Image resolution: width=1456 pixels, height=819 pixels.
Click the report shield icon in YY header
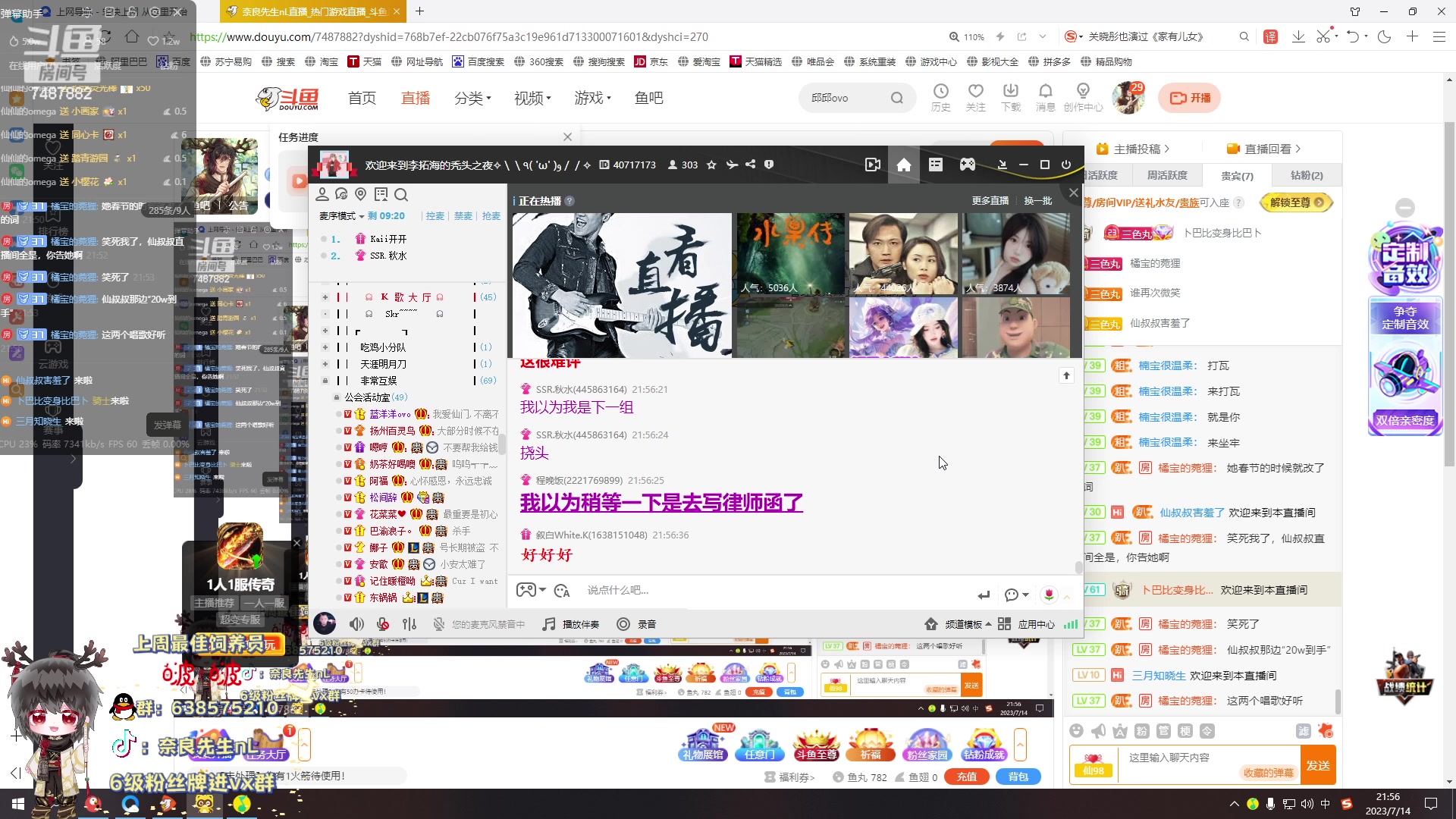(769, 165)
